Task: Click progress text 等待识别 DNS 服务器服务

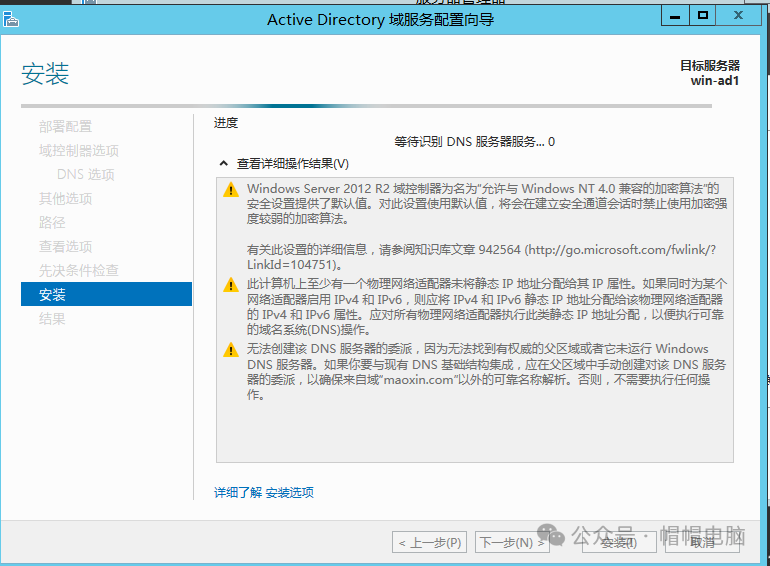Action: pos(474,142)
